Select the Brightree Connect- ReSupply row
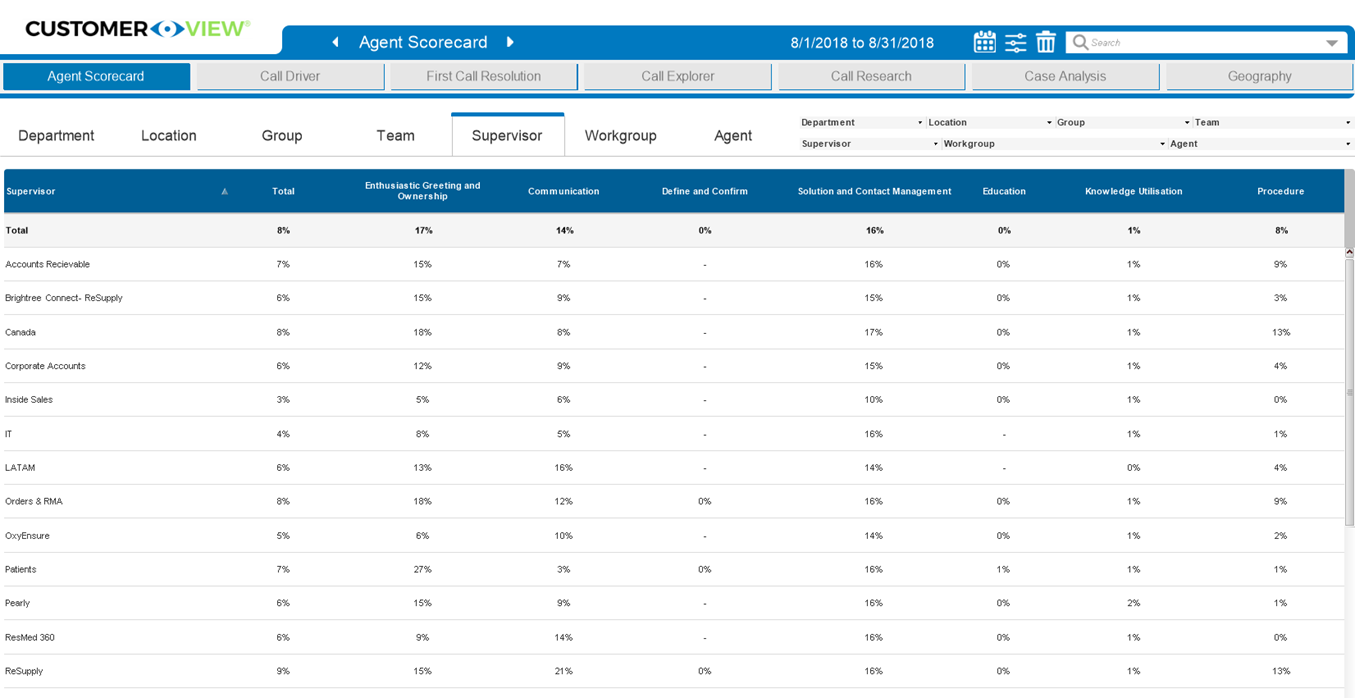The width and height of the screenshot is (1355, 698). coord(673,298)
